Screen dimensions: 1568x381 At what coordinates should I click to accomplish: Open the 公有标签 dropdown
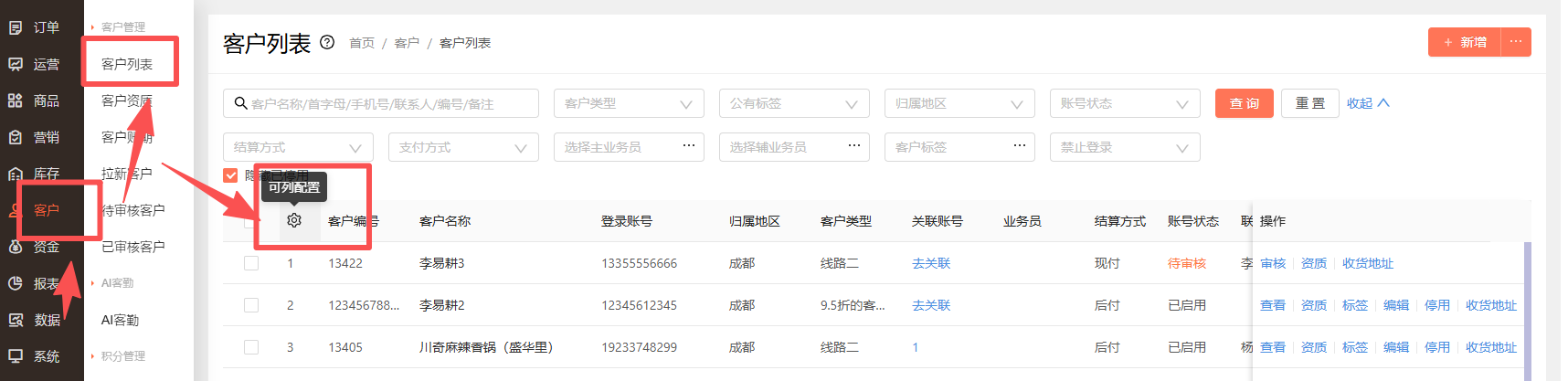tap(794, 103)
